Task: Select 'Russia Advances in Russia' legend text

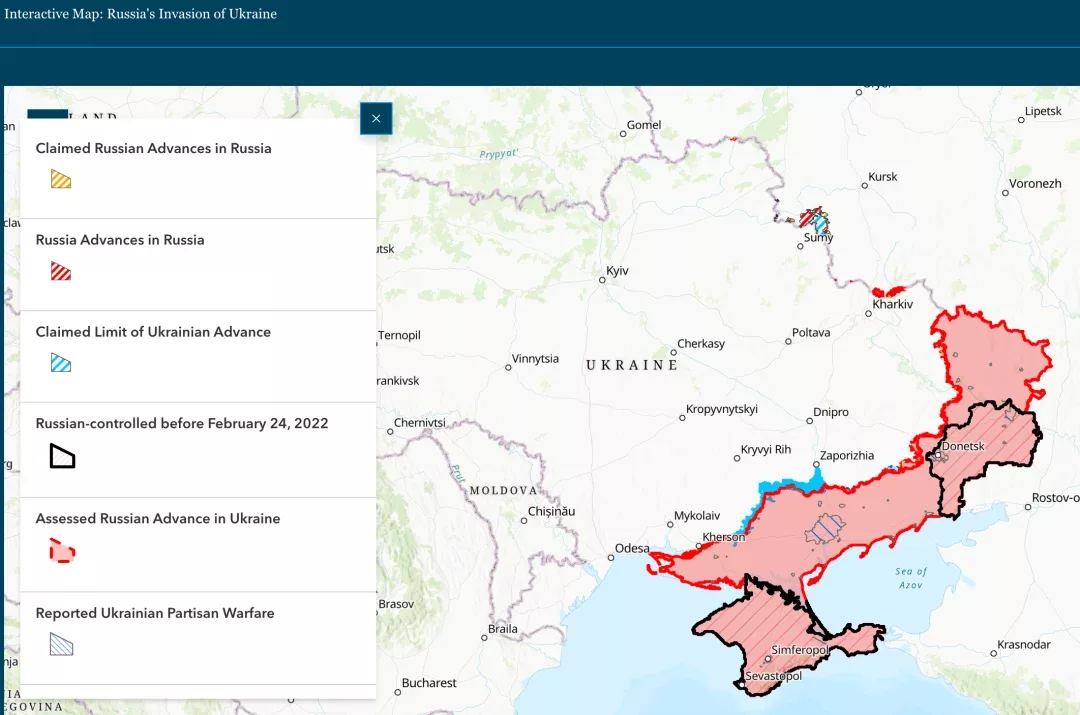Action: tap(120, 240)
